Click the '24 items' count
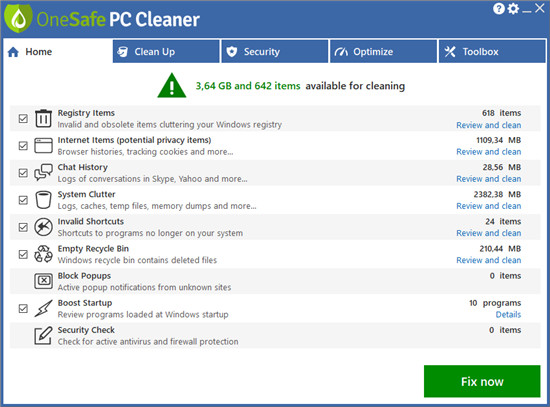Screen dimensions: 550x407 503,221
